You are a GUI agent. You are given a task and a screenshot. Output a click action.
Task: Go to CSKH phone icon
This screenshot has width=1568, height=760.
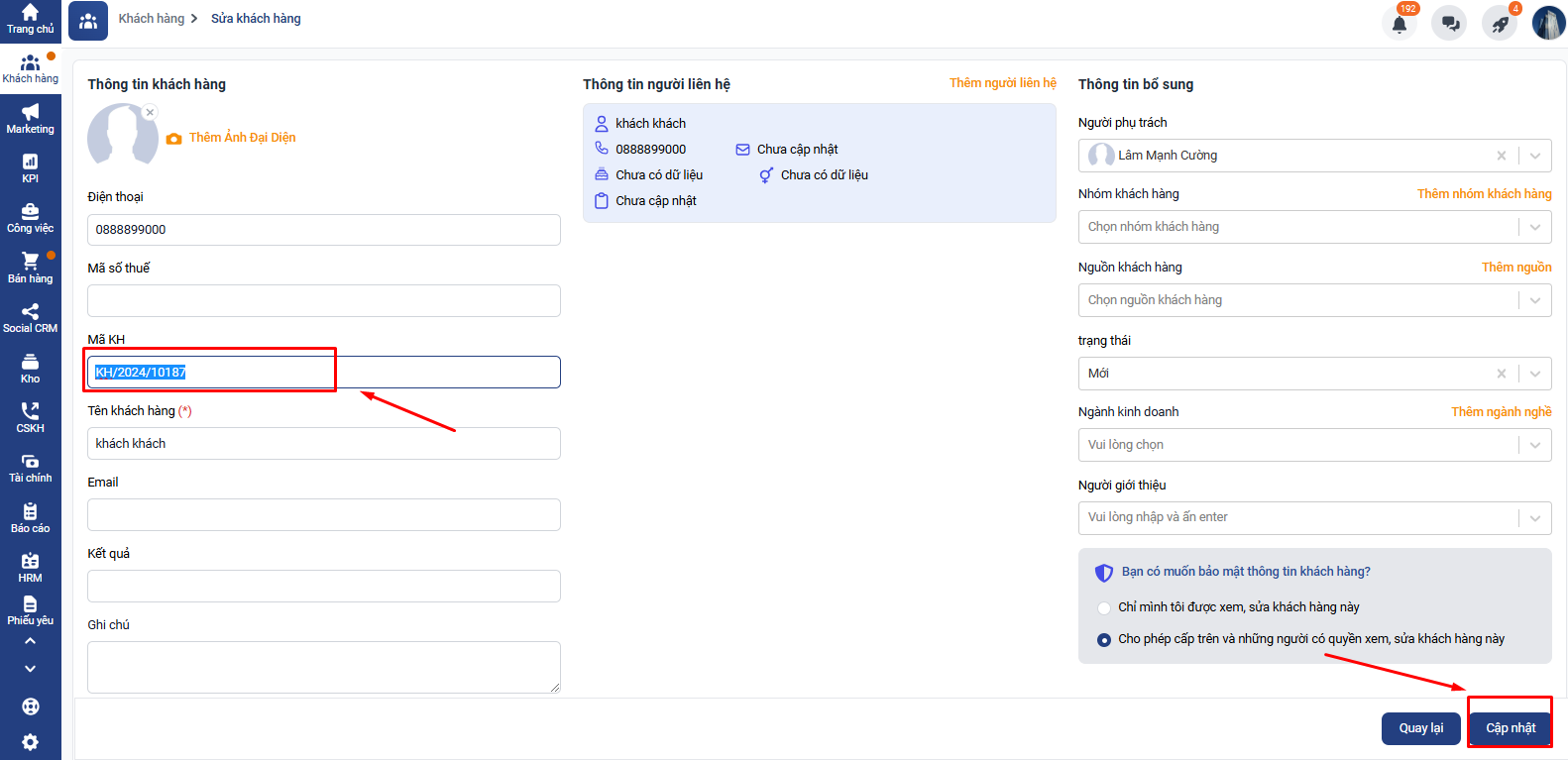[30, 417]
